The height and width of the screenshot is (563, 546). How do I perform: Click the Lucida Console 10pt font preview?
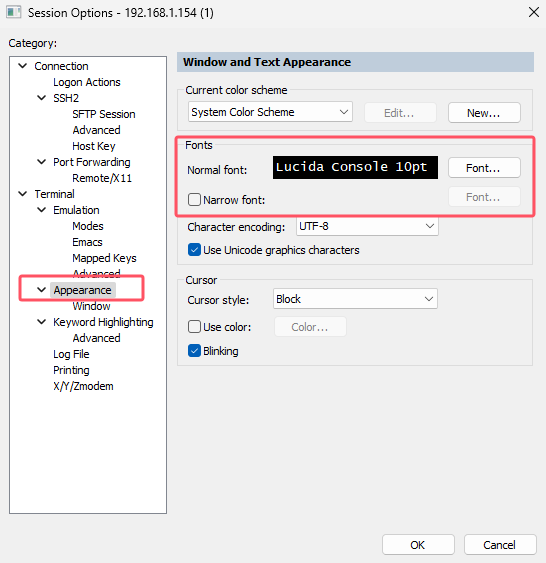point(355,167)
